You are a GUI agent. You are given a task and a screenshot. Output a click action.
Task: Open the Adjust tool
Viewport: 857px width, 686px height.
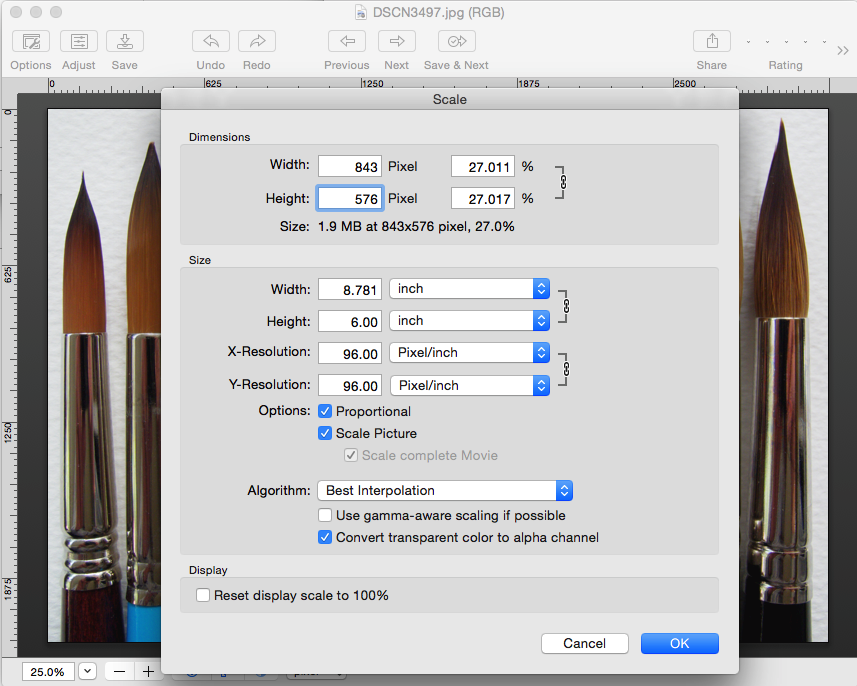[x=79, y=42]
